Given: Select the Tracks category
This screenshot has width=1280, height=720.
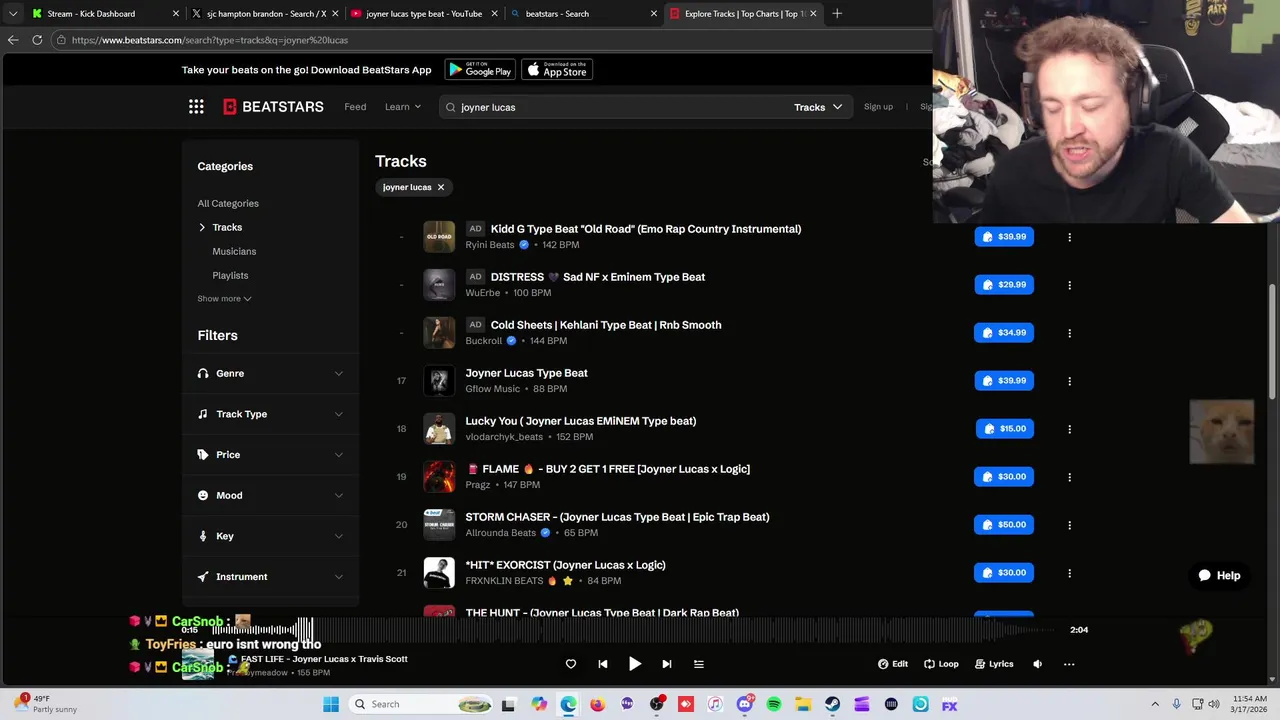Looking at the screenshot, I should [x=227, y=228].
